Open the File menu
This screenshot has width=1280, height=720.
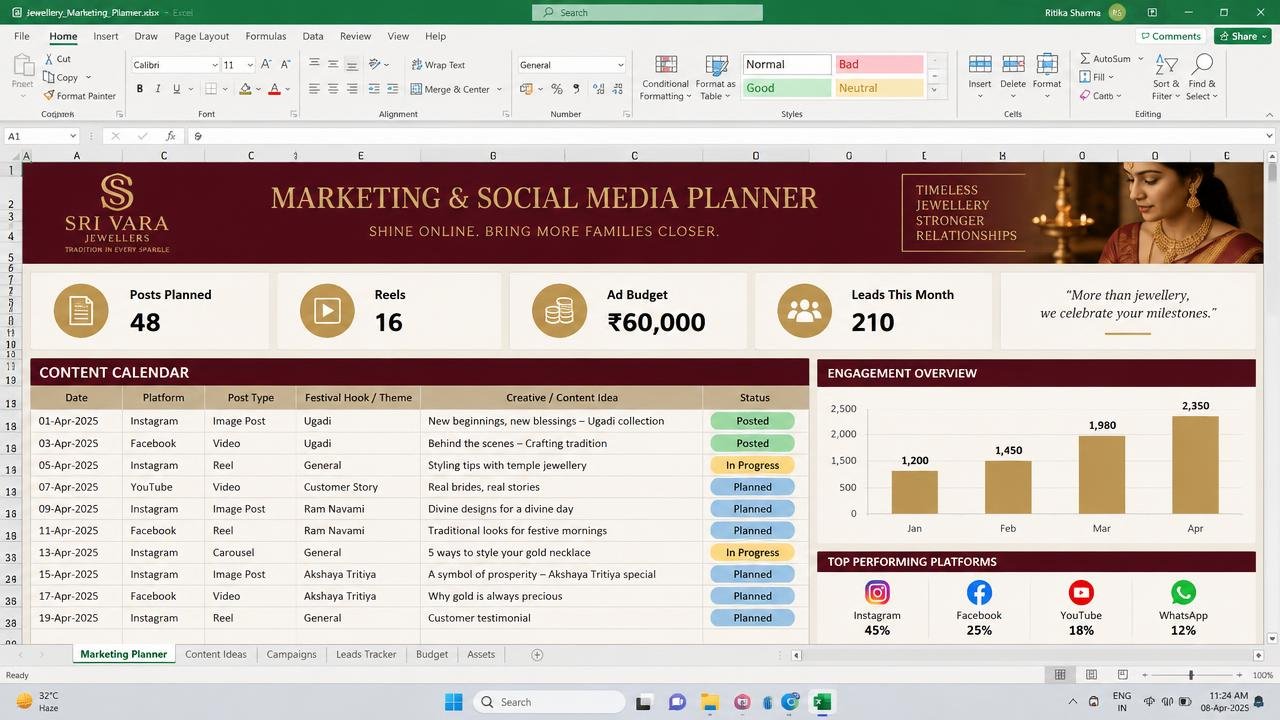(x=22, y=36)
